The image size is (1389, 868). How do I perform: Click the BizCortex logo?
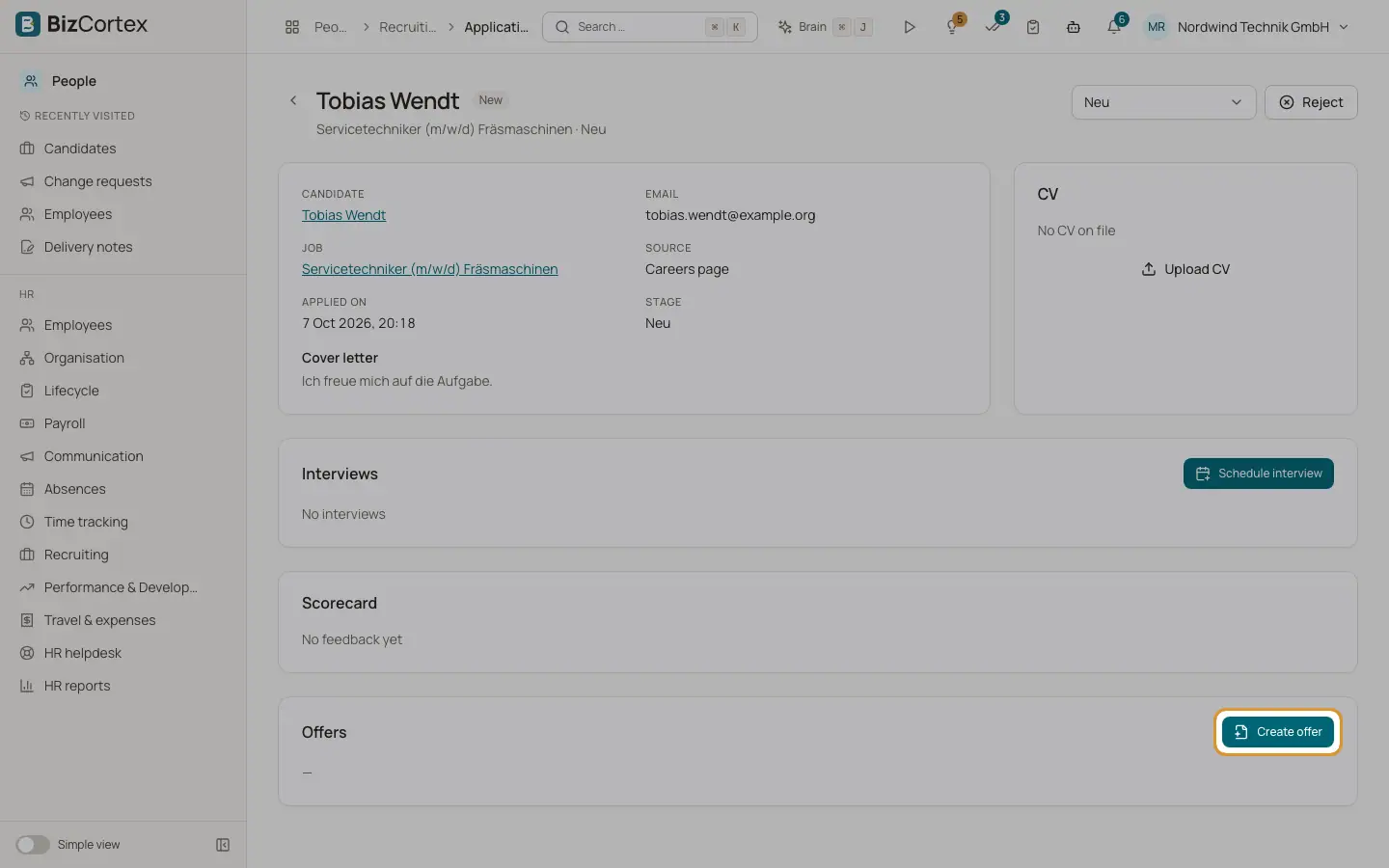[82, 24]
